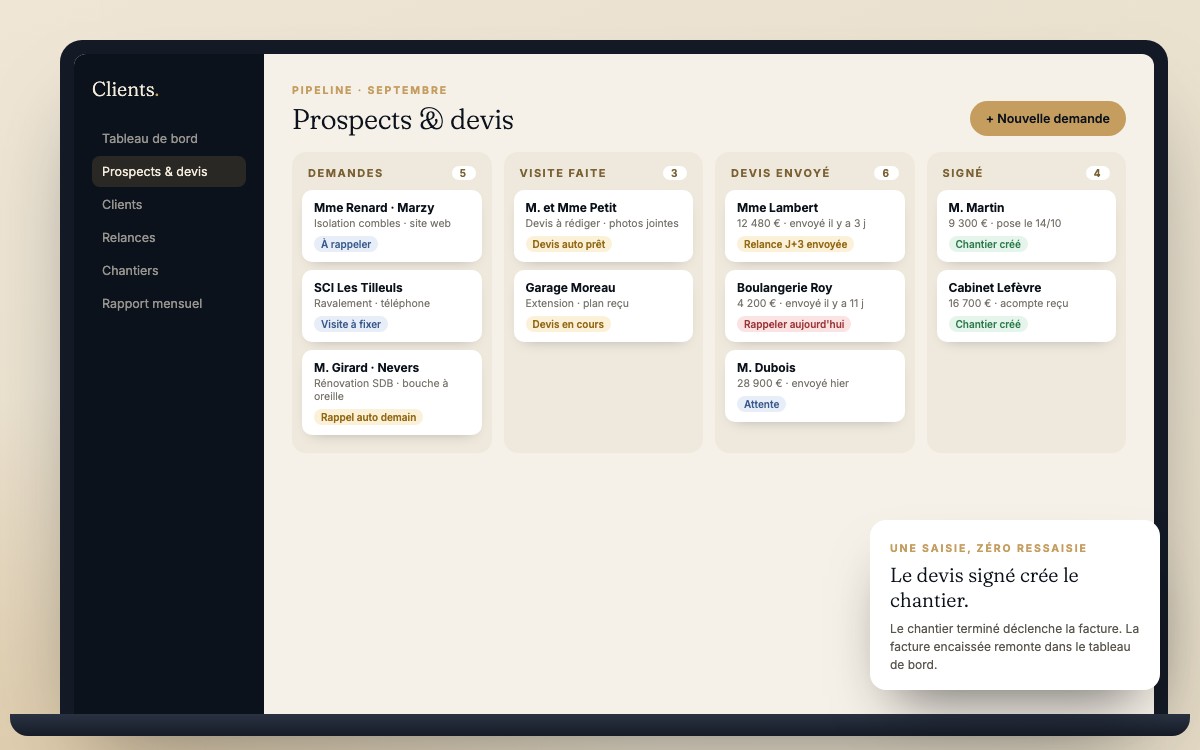
Task: Click the Devis envoyé count badge 6
Action: point(886,173)
